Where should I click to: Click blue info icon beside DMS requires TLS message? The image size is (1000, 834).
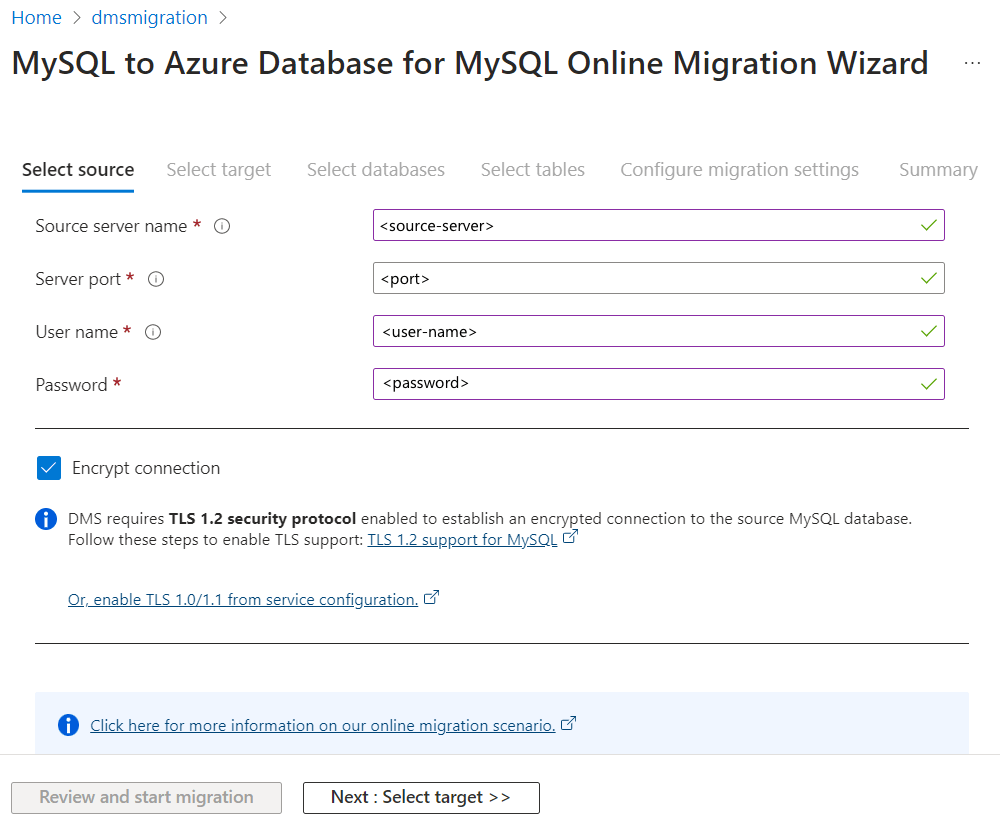click(46, 519)
